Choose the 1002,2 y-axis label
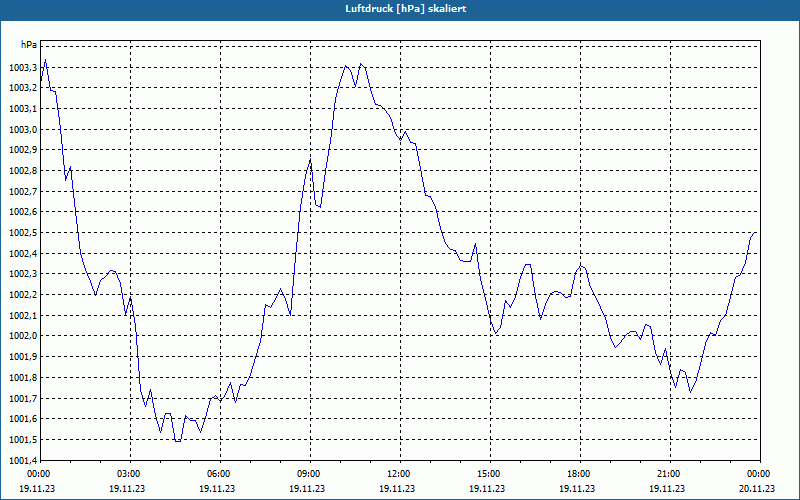Screen dimensions: 800x500 coord(23,295)
